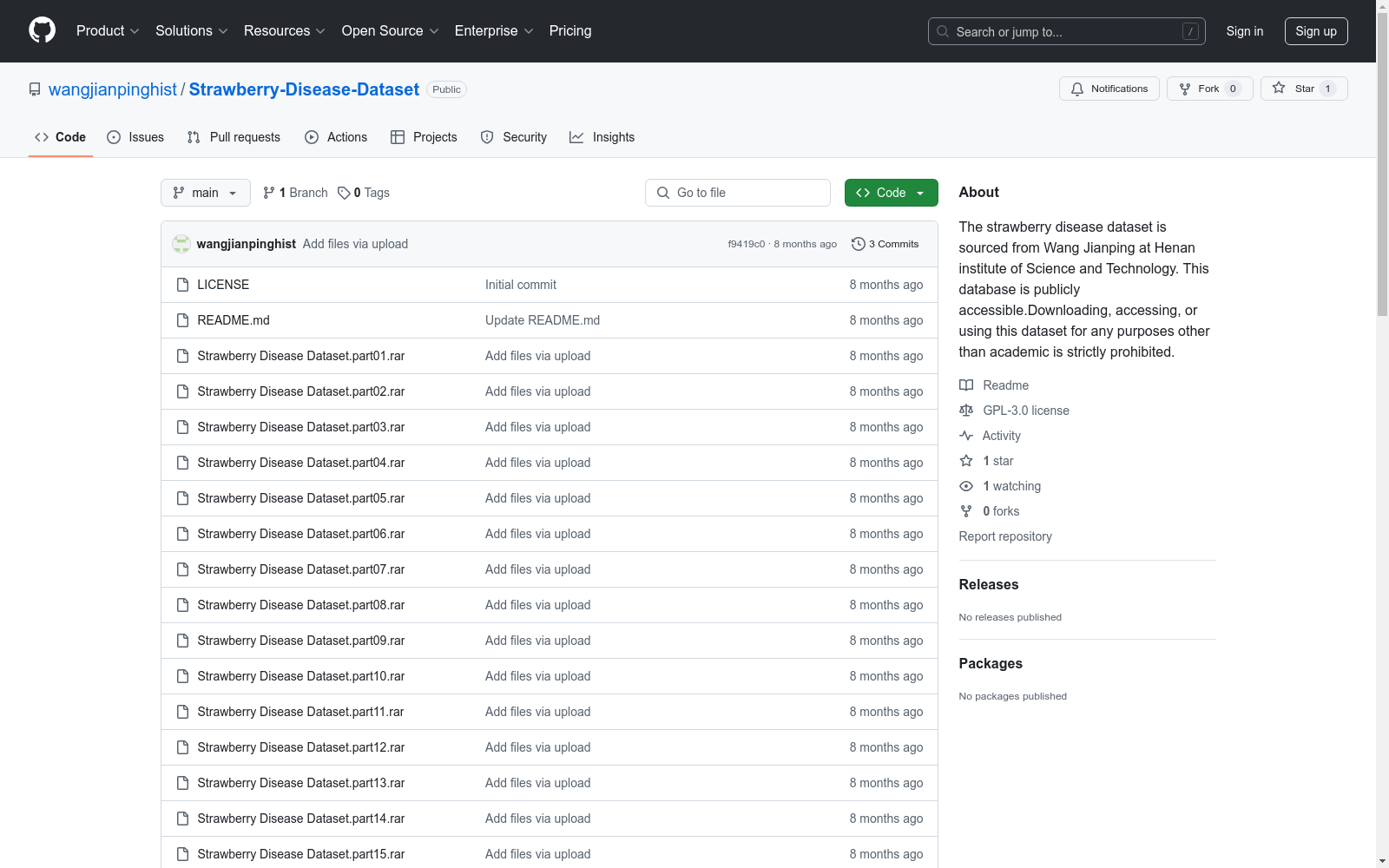Image resolution: width=1389 pixels, height=868 pixels.
Task: Open the Packages section heading
Action: point(991,664)
